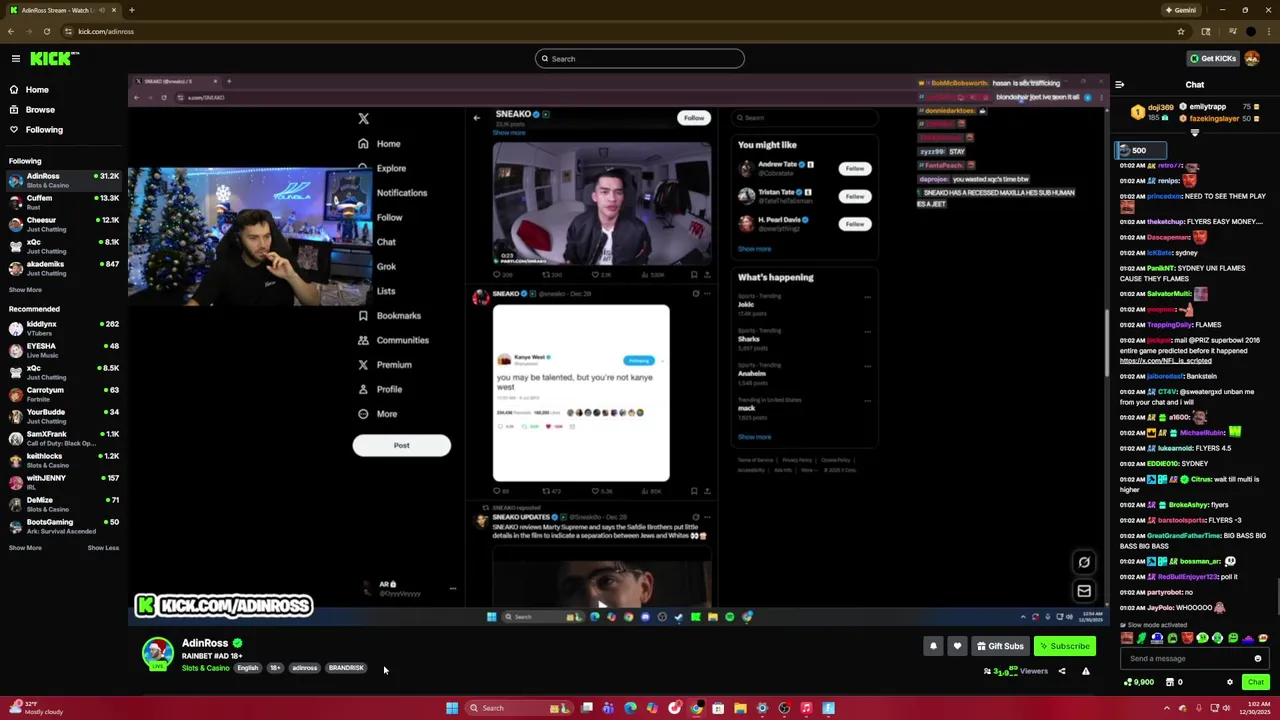The image size is (1280, 720).
Task: Click the Gemini button in Chrome
Action: (x=1180, y=10)
